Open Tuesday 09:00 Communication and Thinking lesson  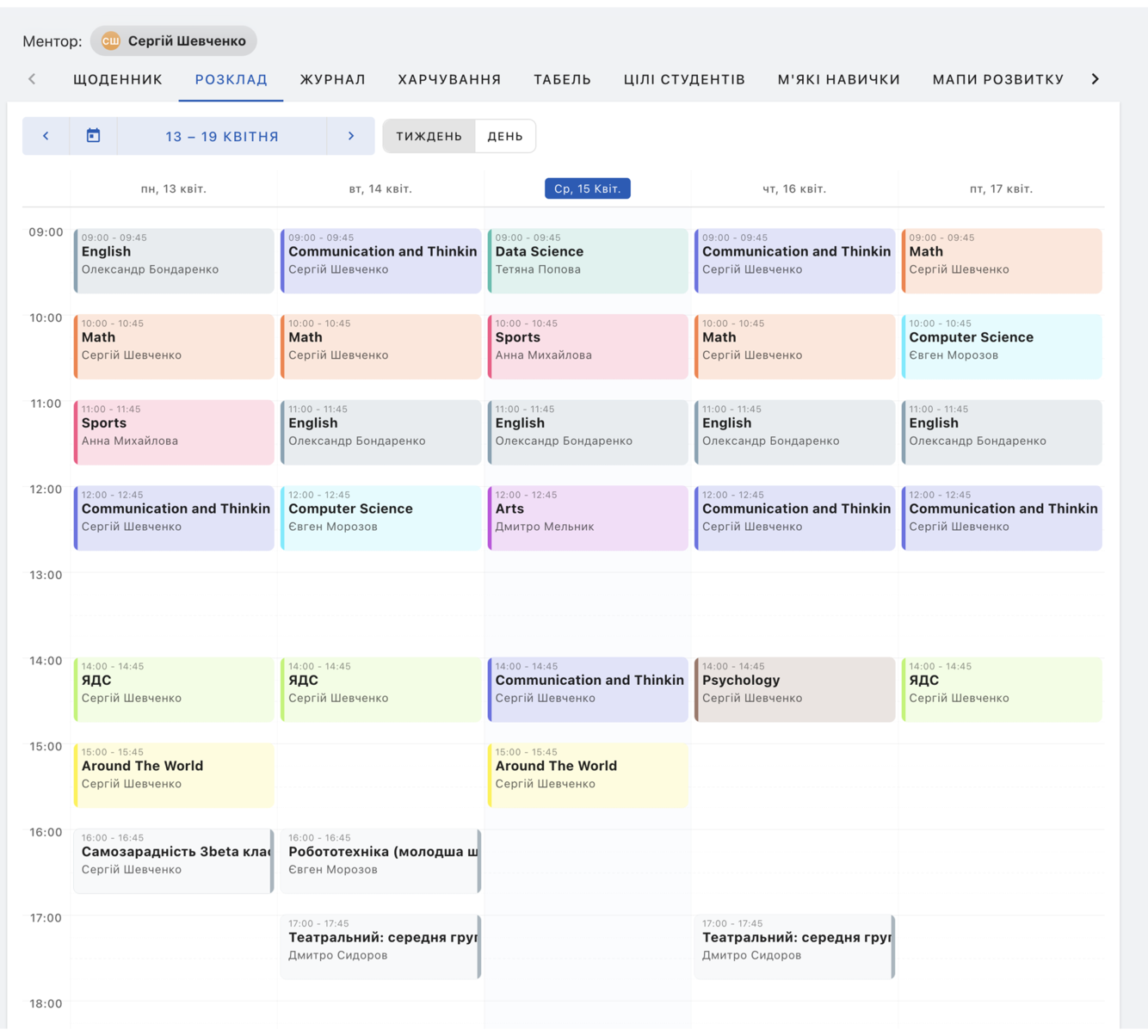click(380, 261)
